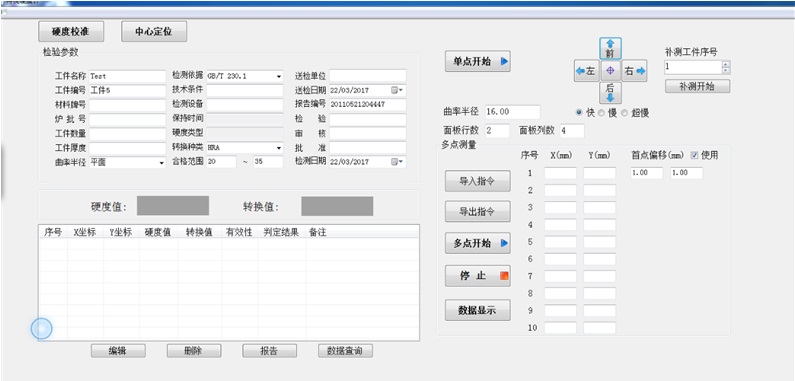This screenshot has height=381, width=795.
Task: Click the 面板行数 field
Action: coord(497,130)
